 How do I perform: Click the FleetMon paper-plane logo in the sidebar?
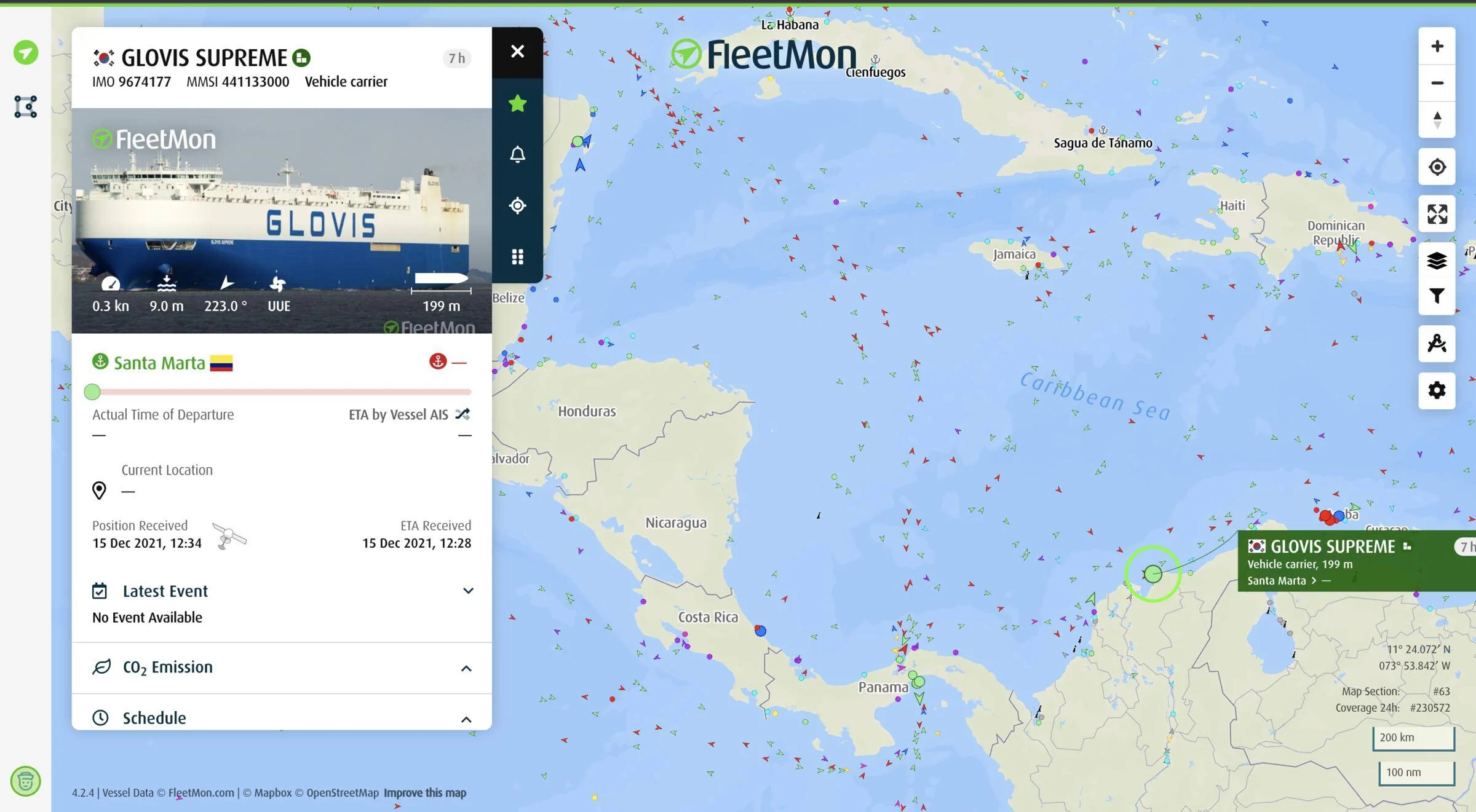coord(26,53)
